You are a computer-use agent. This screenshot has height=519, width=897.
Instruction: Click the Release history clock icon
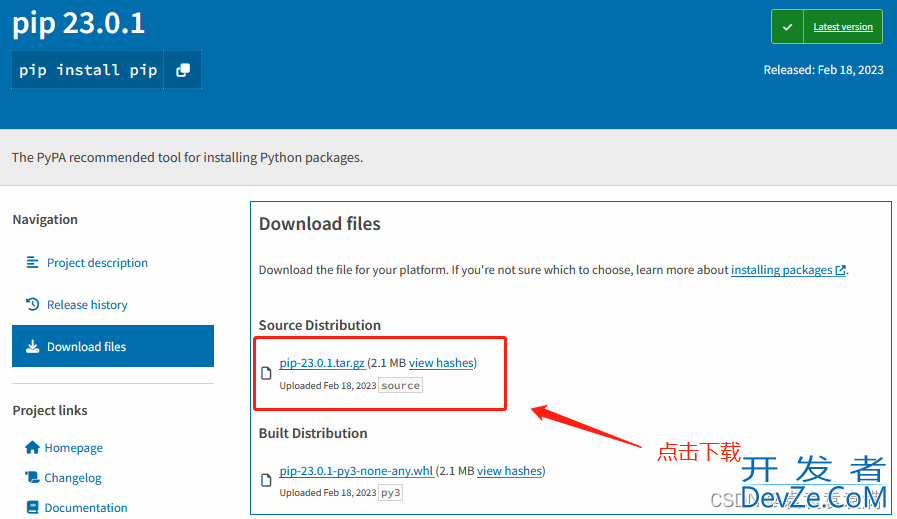click(32, 304)
